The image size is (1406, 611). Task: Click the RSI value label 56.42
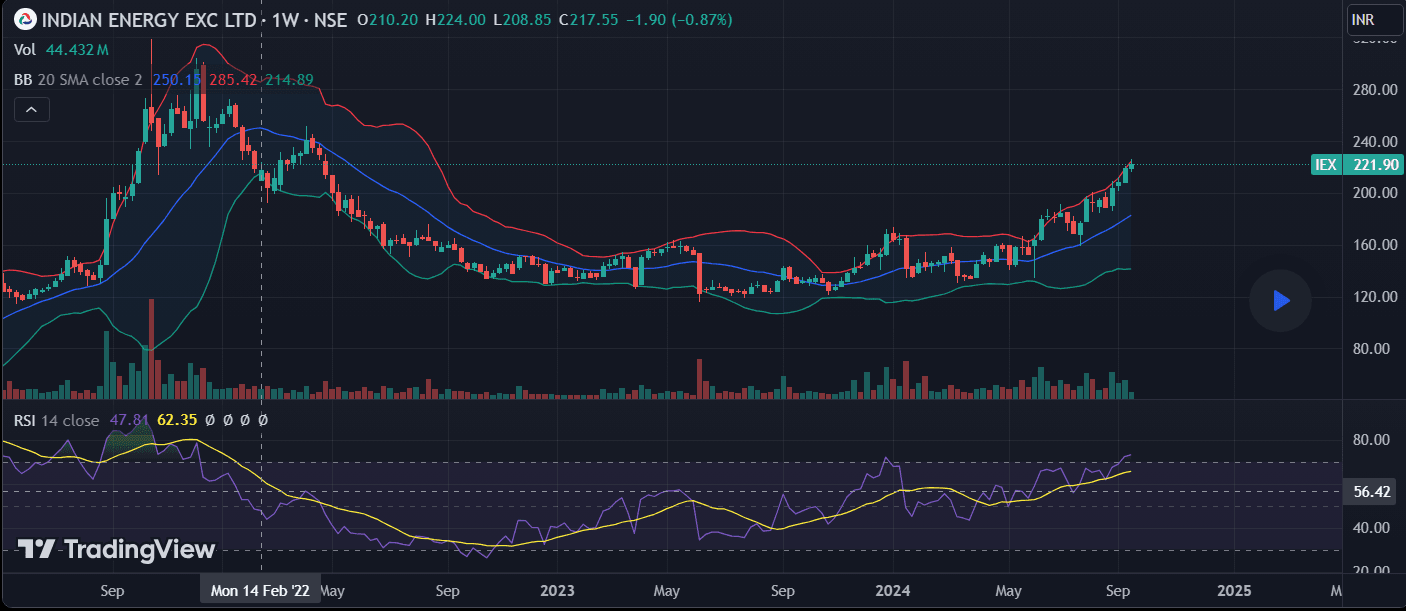pyautogui.click(x=1372, y=494)
